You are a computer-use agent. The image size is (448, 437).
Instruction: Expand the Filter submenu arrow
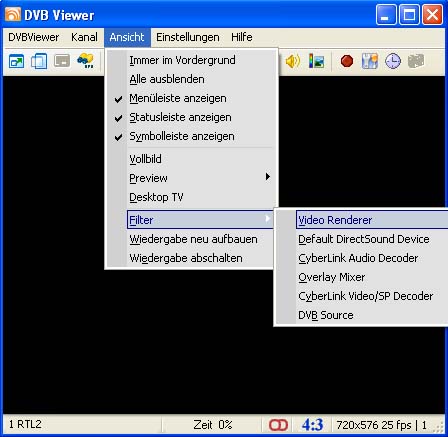[x=268, y=219]
